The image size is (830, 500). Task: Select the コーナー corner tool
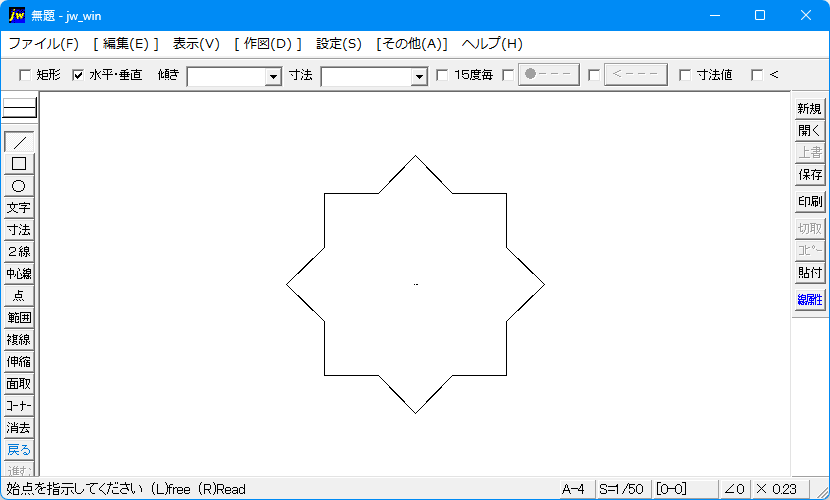point(19,406)
